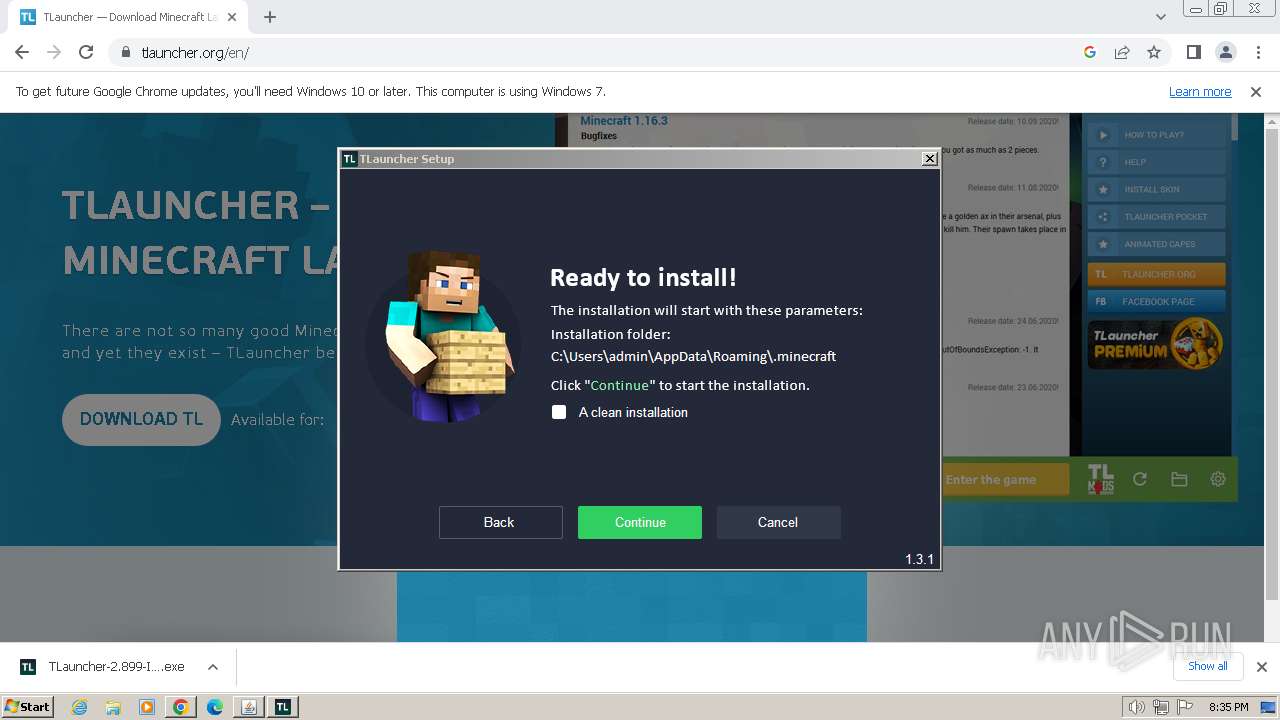Close the Chrome downloads bar
1280x720 pixels.
tap(1261, 667)
